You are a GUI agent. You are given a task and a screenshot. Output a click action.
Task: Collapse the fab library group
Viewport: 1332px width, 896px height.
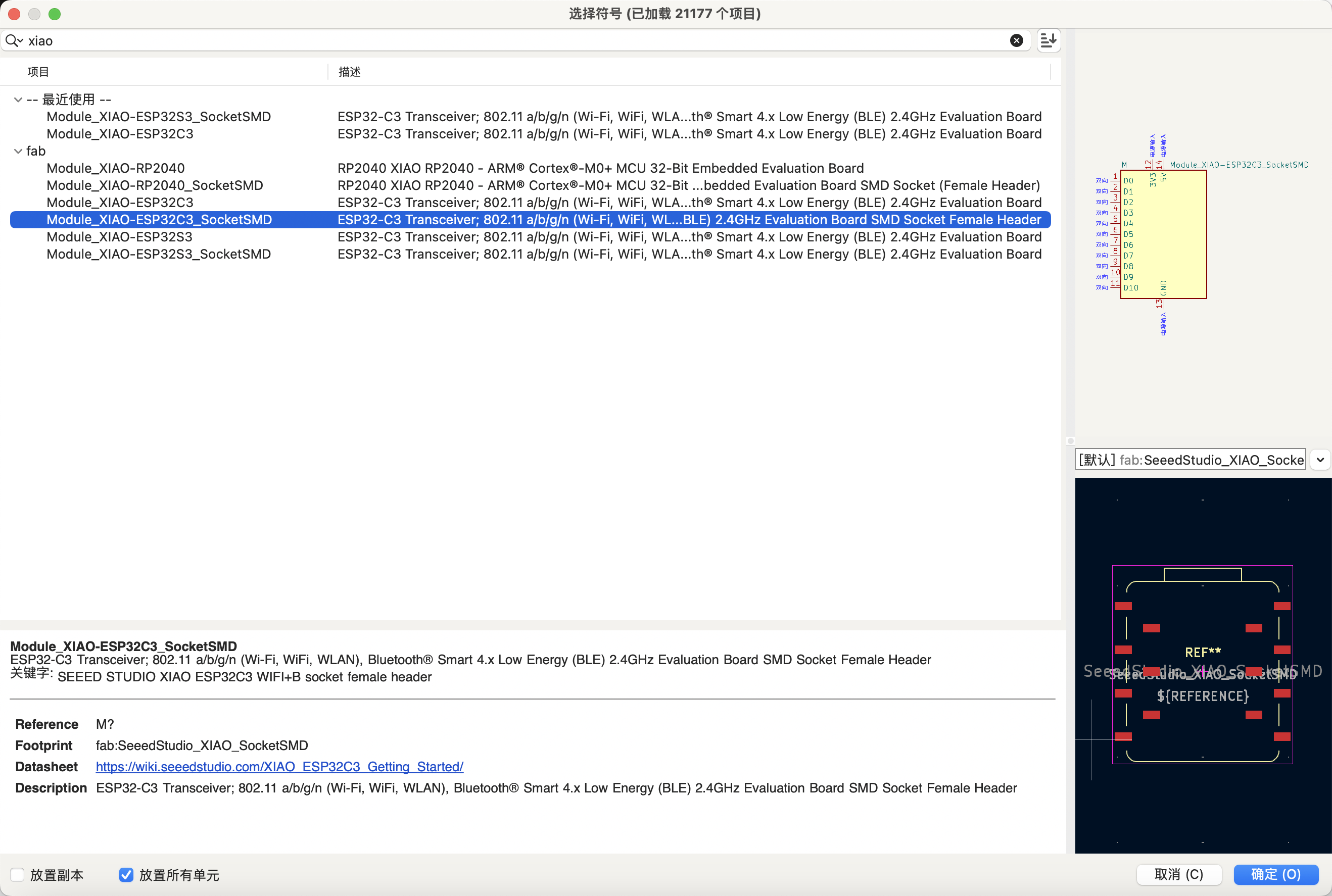(x=18, y=151)
